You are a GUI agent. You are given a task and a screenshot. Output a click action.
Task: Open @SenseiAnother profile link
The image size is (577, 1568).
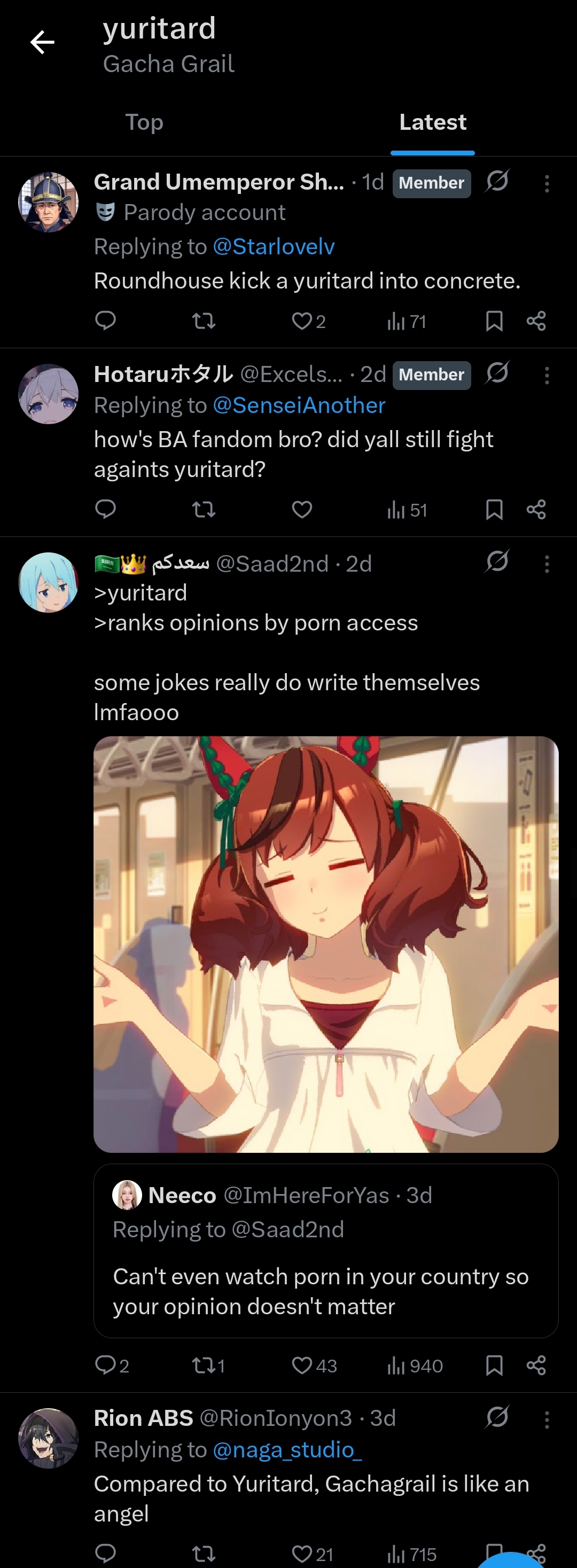pyautogui.click(x=299, y=405)
